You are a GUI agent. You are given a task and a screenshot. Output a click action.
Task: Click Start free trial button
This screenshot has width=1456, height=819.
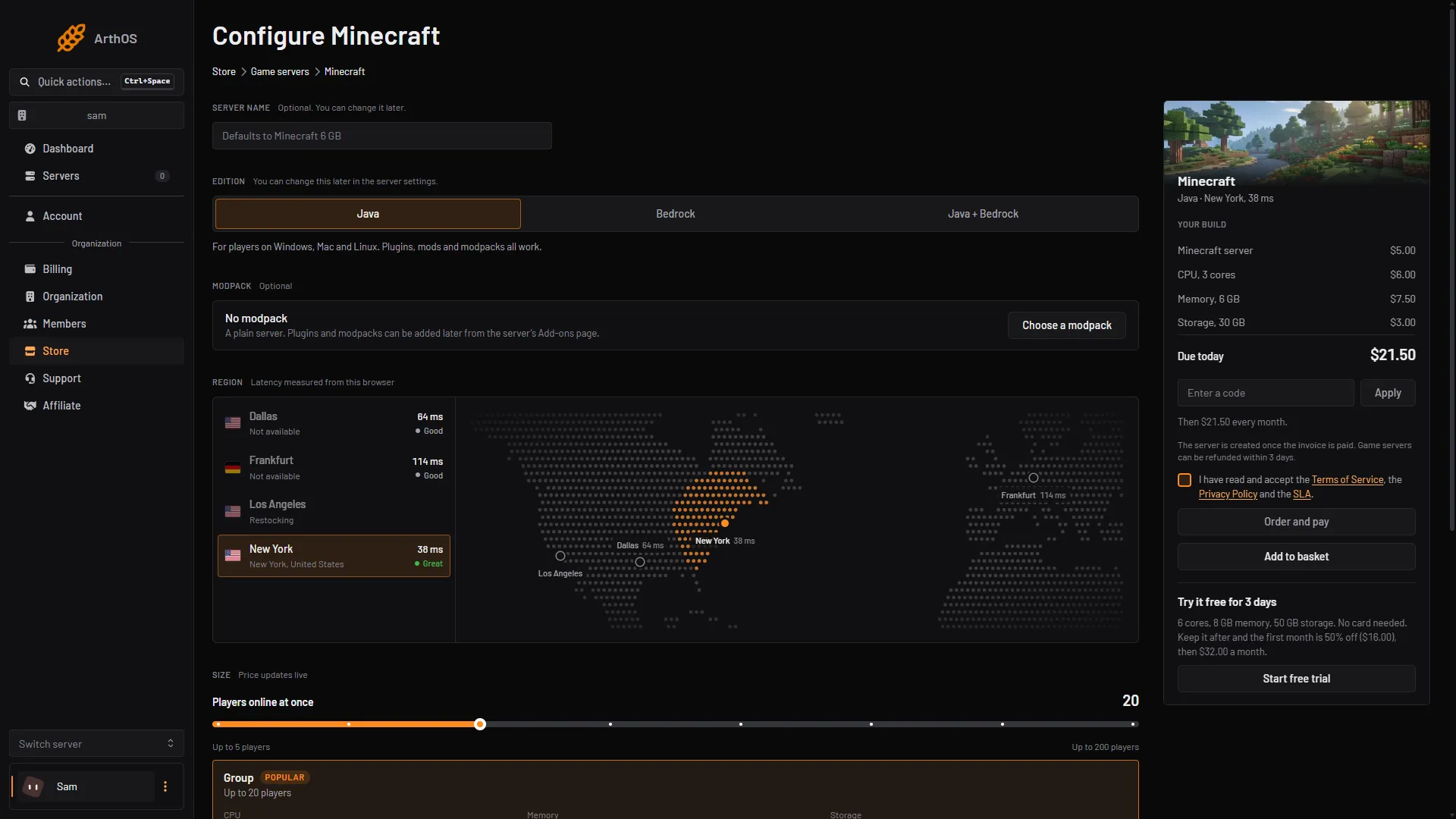pos(1296,679)
